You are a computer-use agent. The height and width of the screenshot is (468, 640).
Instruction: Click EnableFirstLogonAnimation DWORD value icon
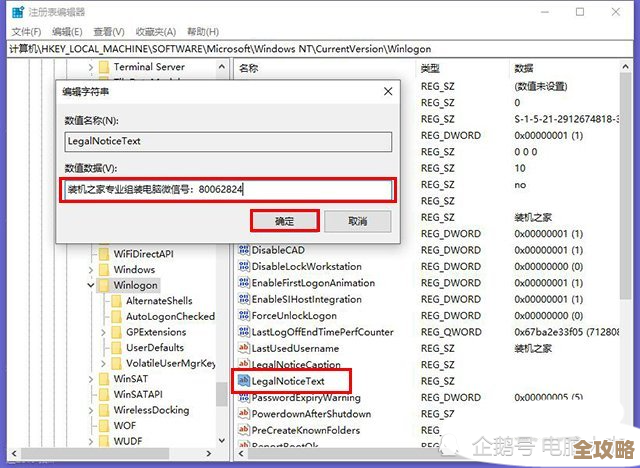click(244, 282)
